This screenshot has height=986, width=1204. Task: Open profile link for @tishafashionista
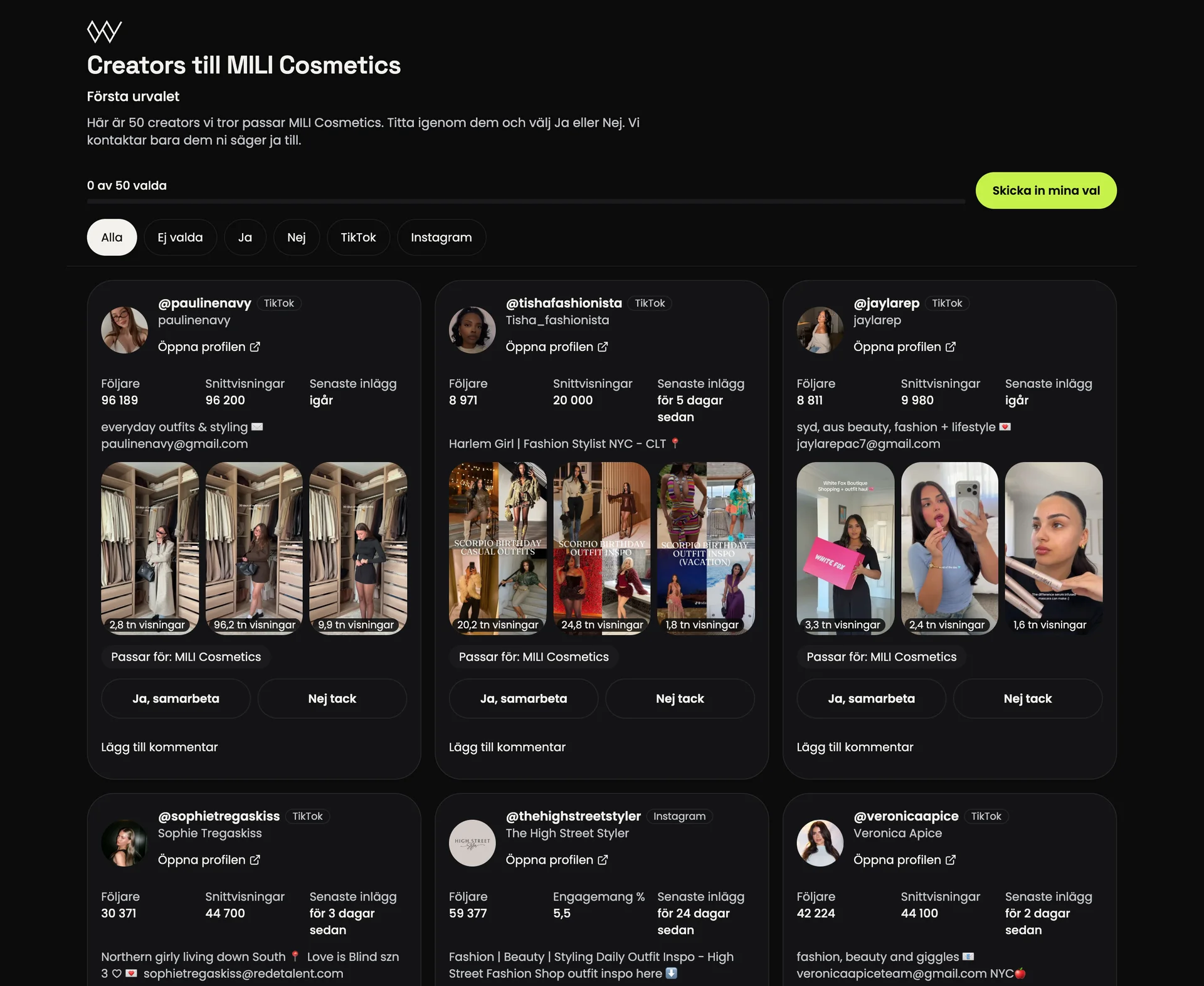coord(557,347)
